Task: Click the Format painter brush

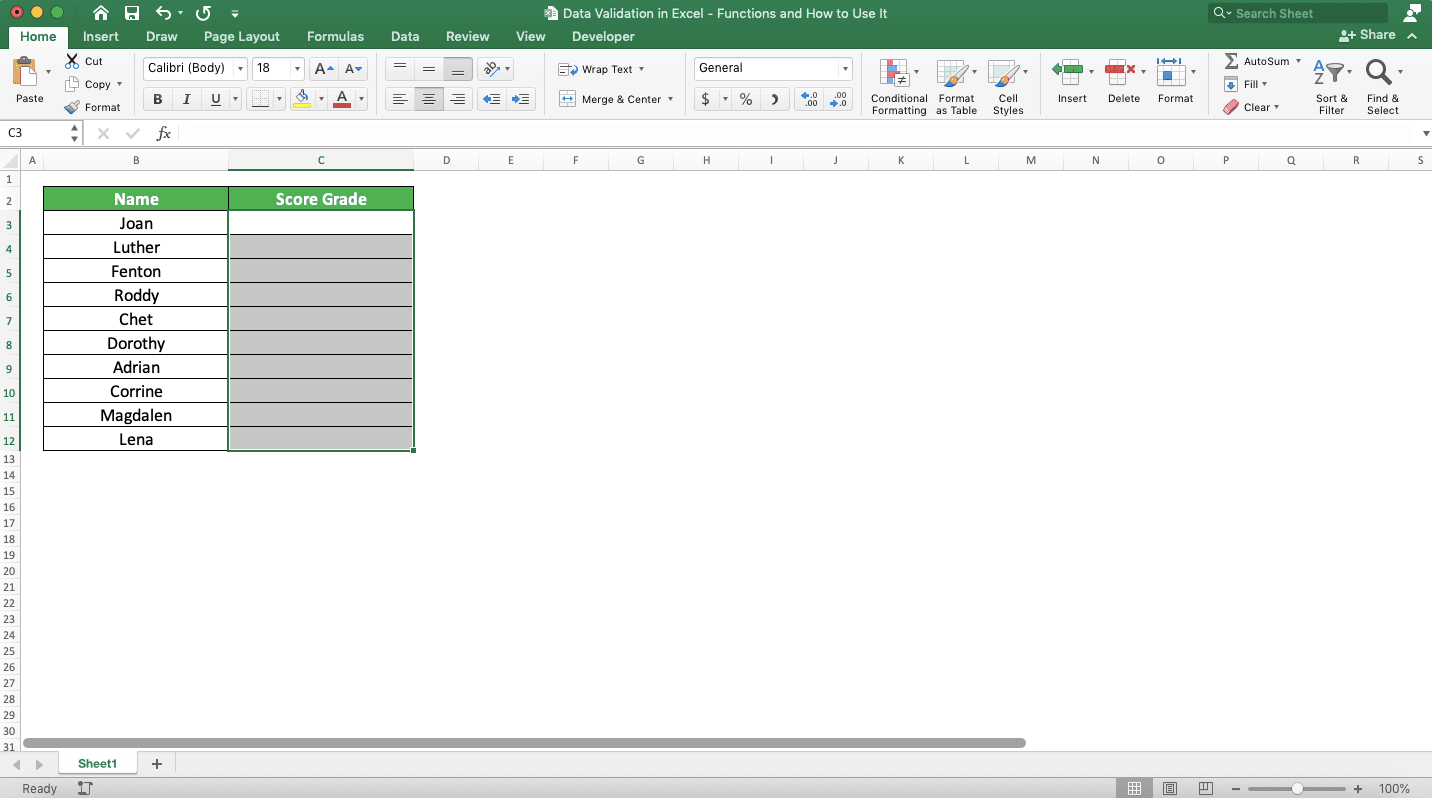Action: pyautogui.click(x=92, y=107)
